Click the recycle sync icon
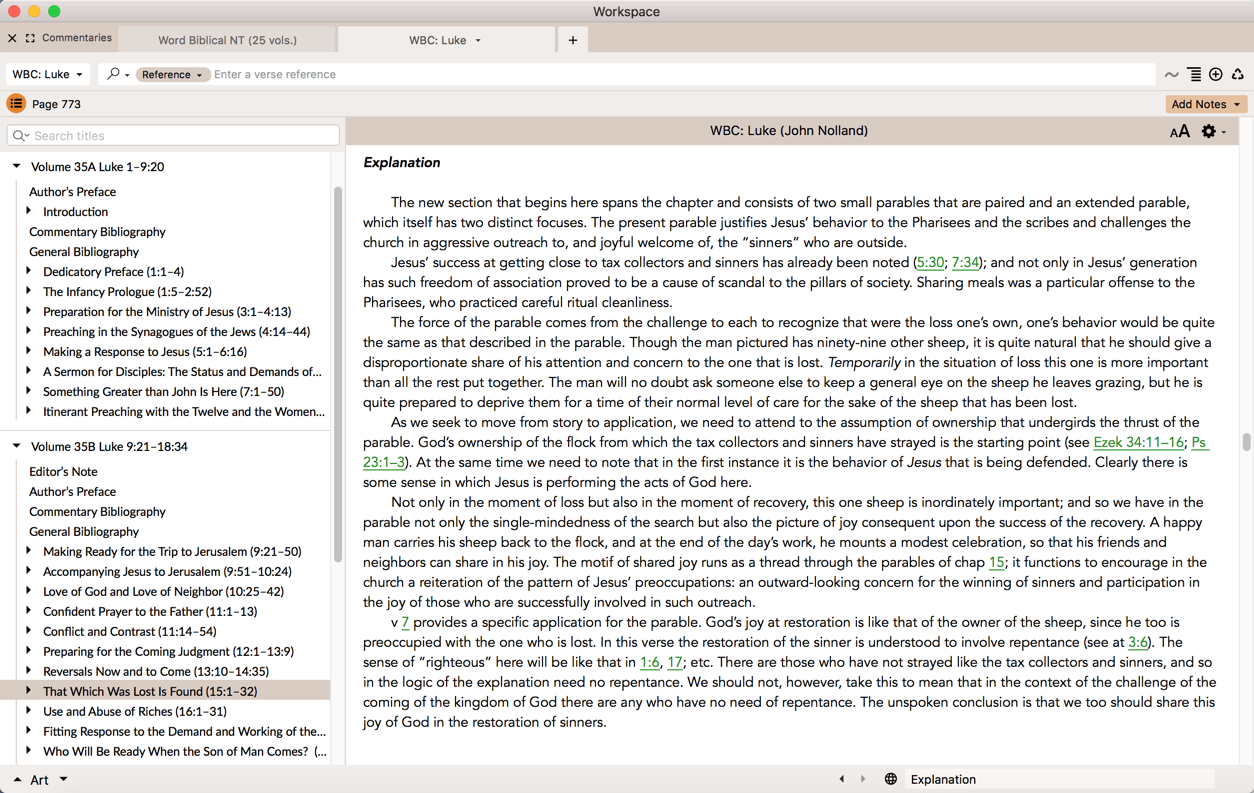 point(1238,74)
